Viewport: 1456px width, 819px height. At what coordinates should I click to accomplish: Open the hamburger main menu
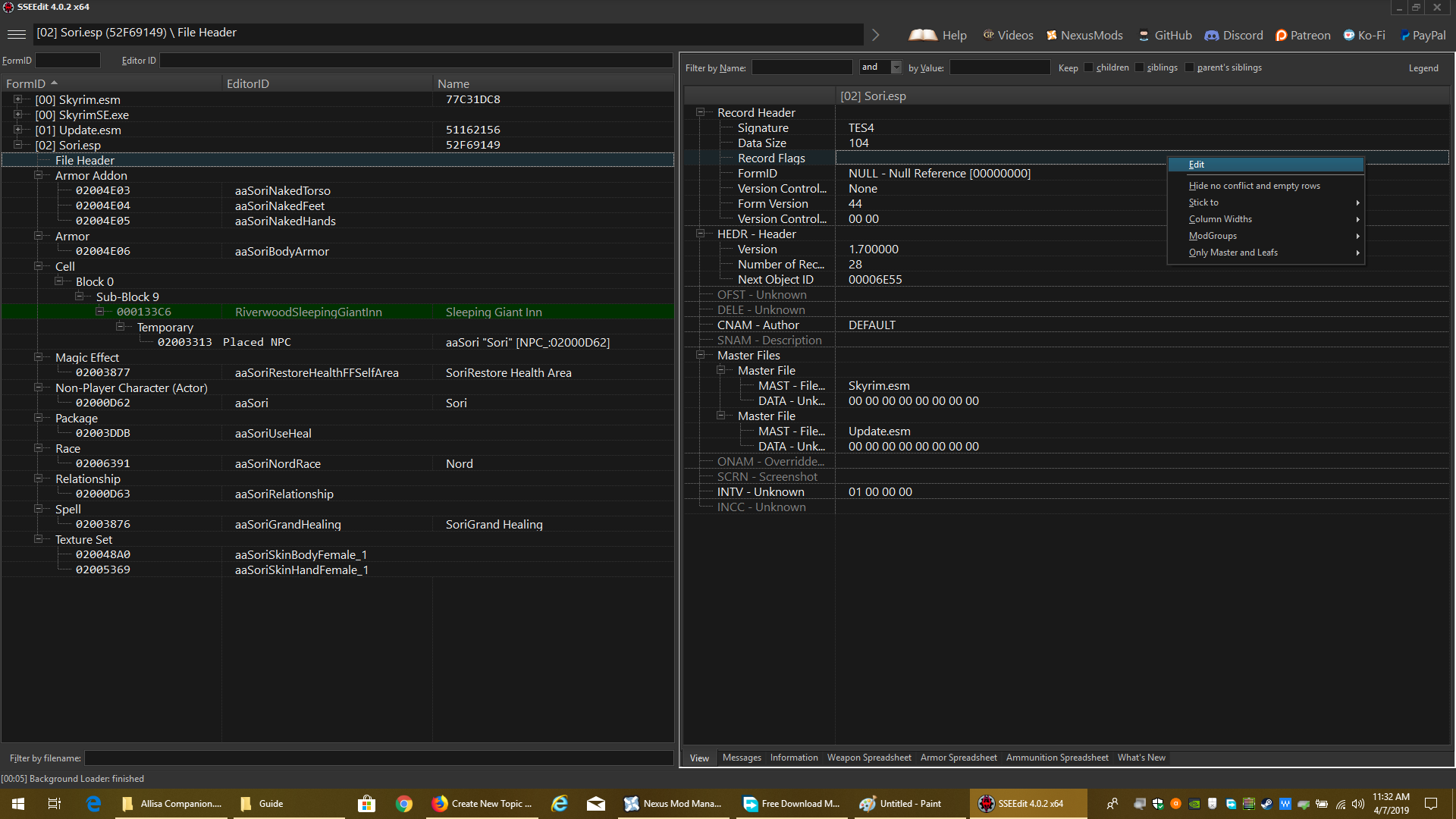[16, 34]
